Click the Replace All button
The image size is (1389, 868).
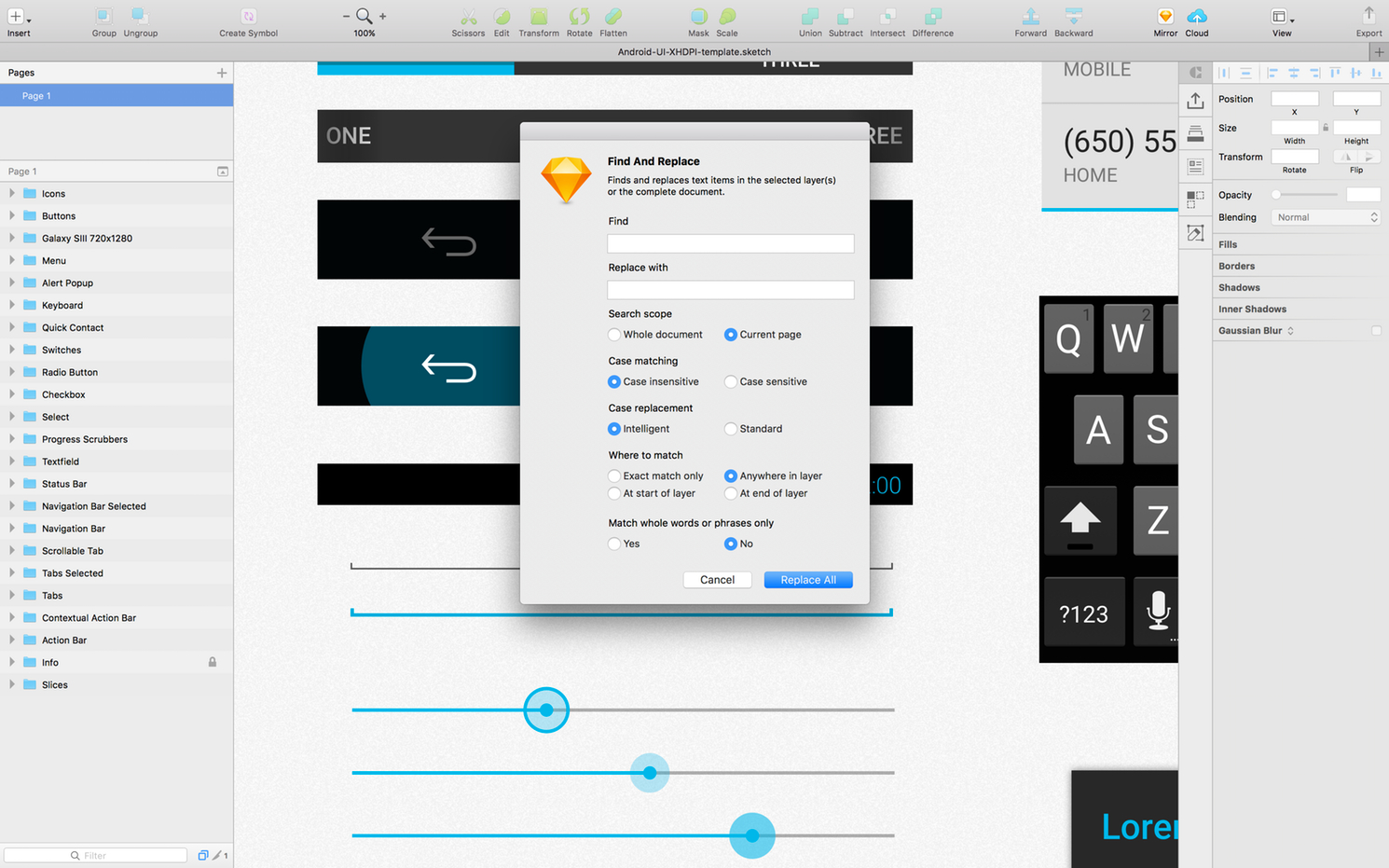[x=807, y=579]
